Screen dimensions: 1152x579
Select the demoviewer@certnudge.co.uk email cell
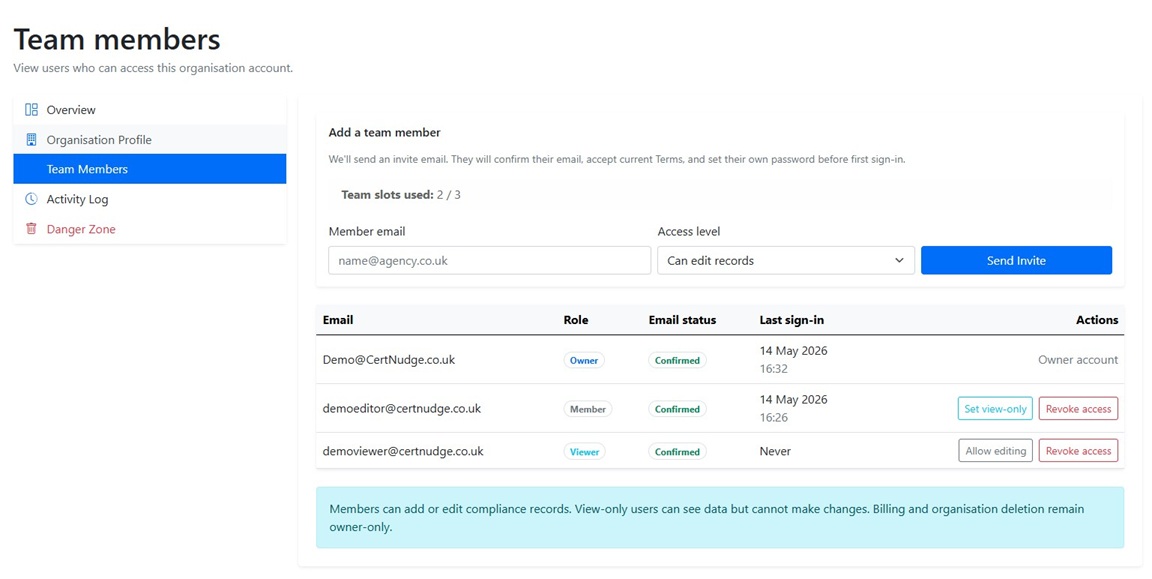tap(403, 451)
